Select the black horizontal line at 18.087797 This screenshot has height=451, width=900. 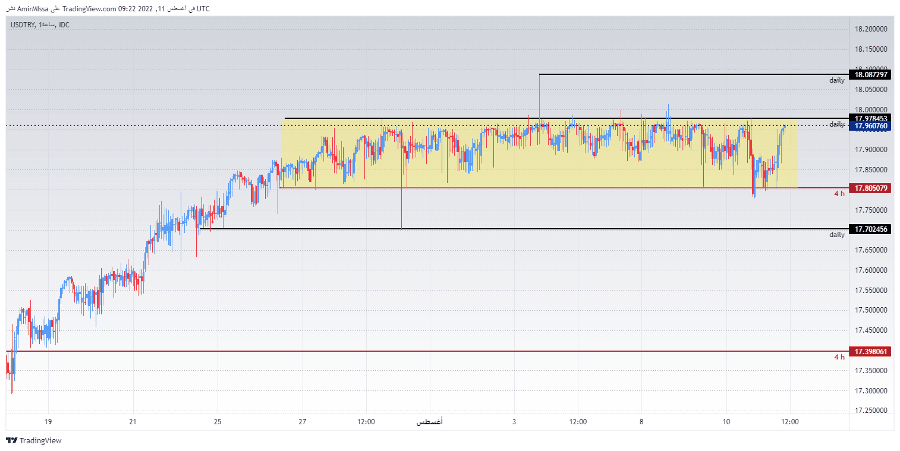[x=693, y=75]
